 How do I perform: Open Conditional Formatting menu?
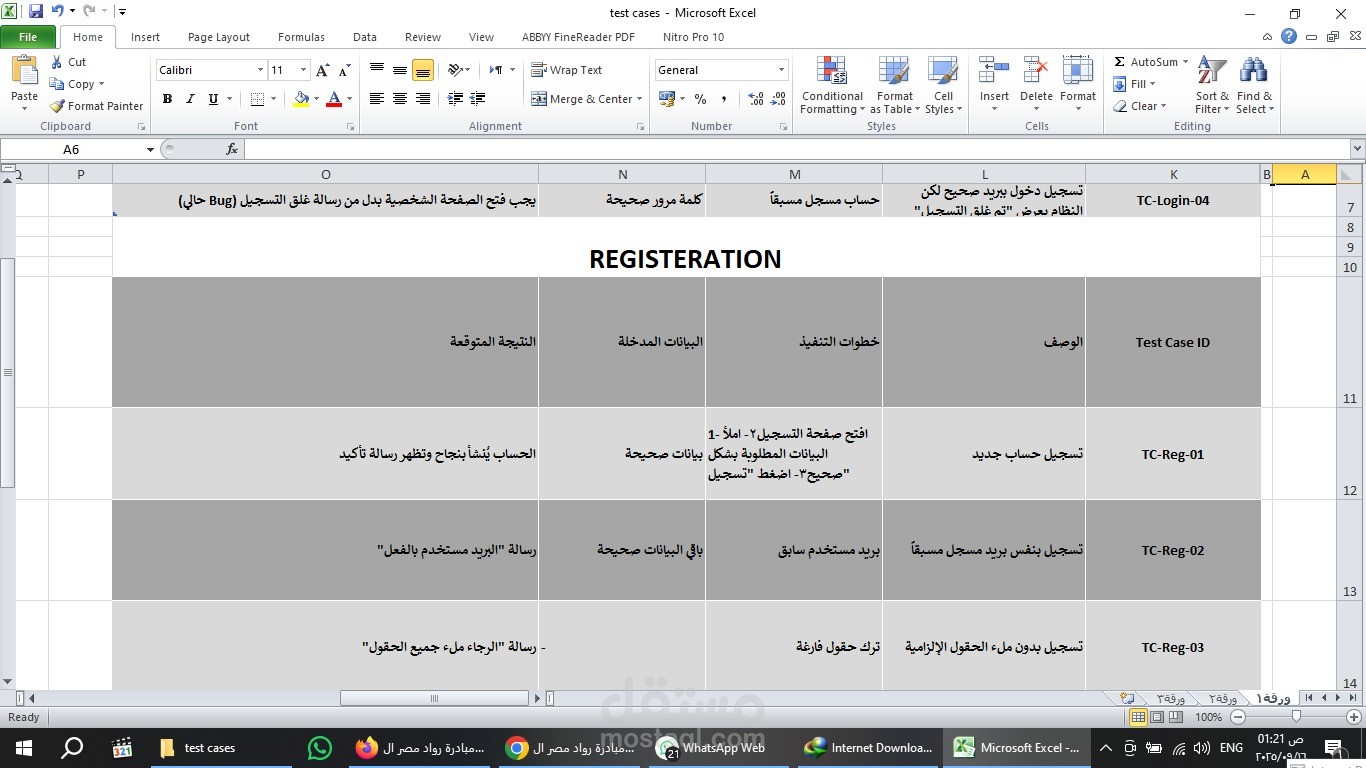click(x=832, y=86)
